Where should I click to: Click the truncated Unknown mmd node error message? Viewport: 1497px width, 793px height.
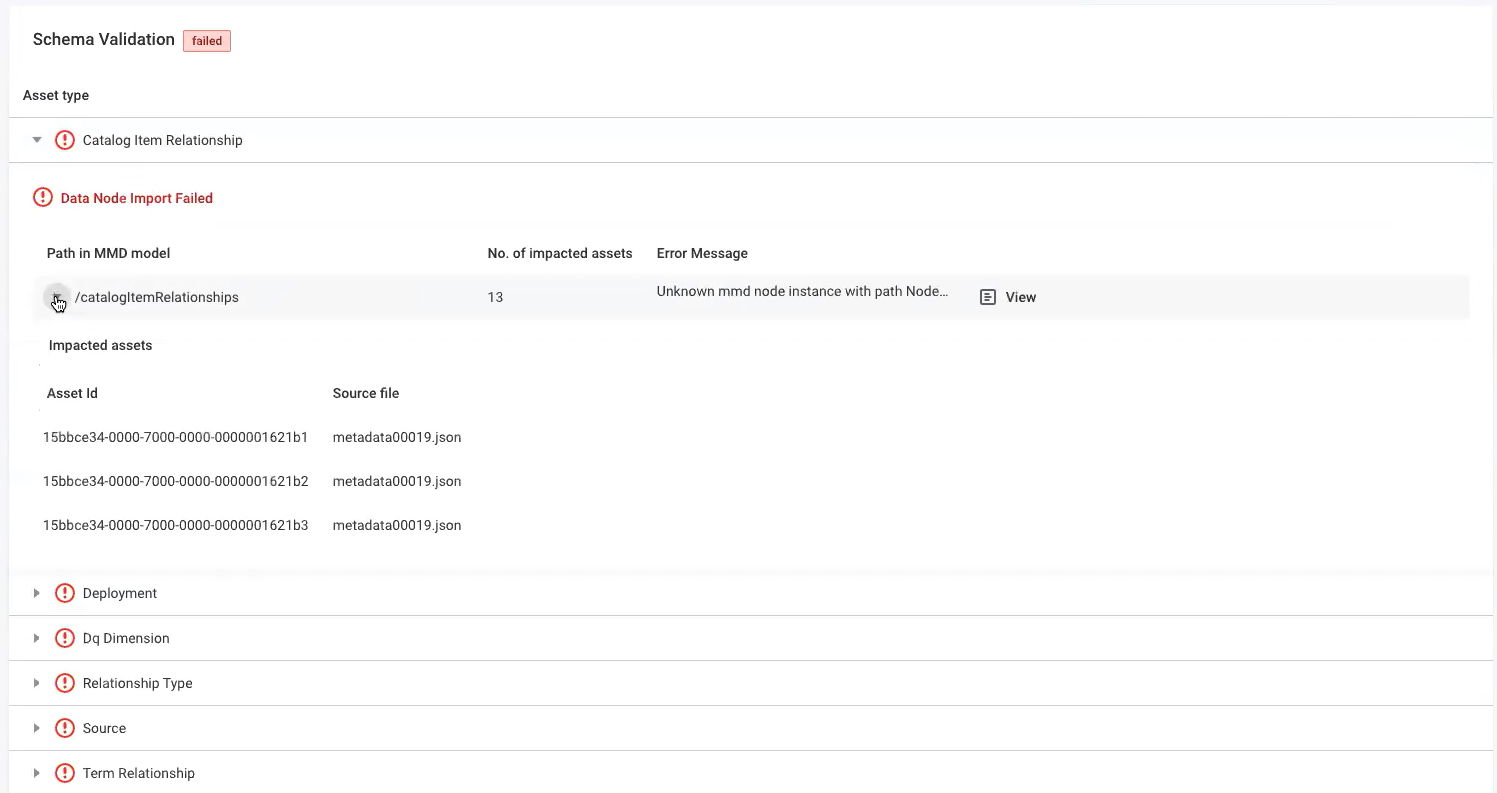803,291
